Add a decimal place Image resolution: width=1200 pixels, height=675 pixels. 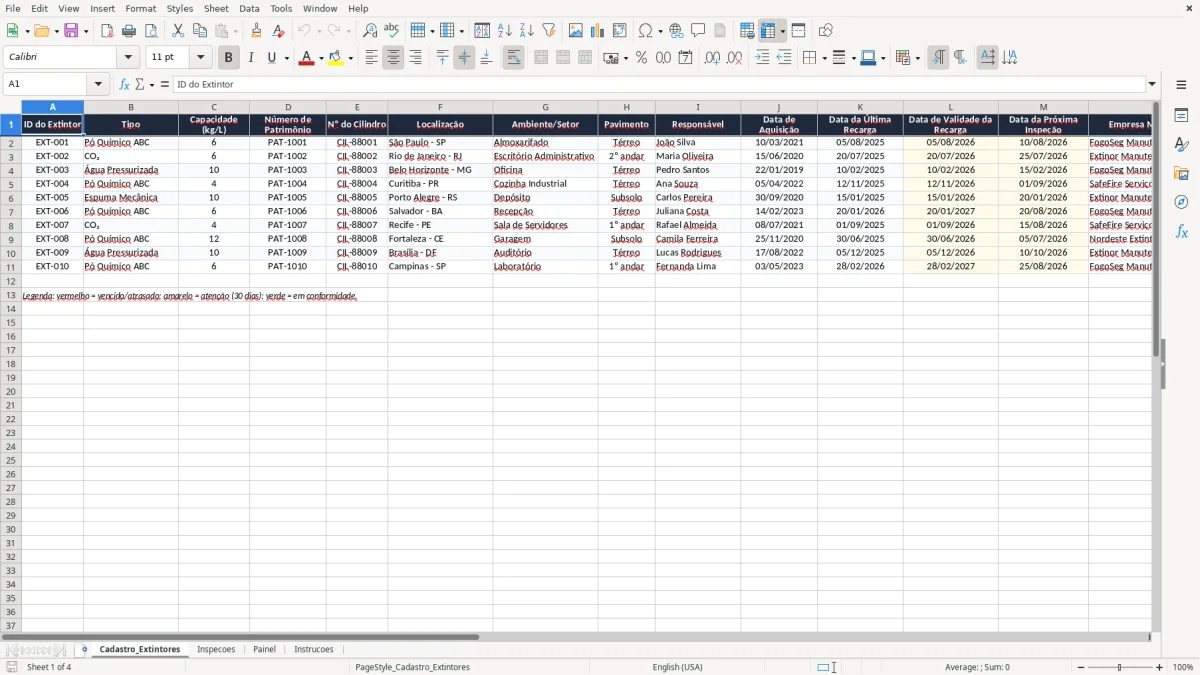(x=712, y=58)
